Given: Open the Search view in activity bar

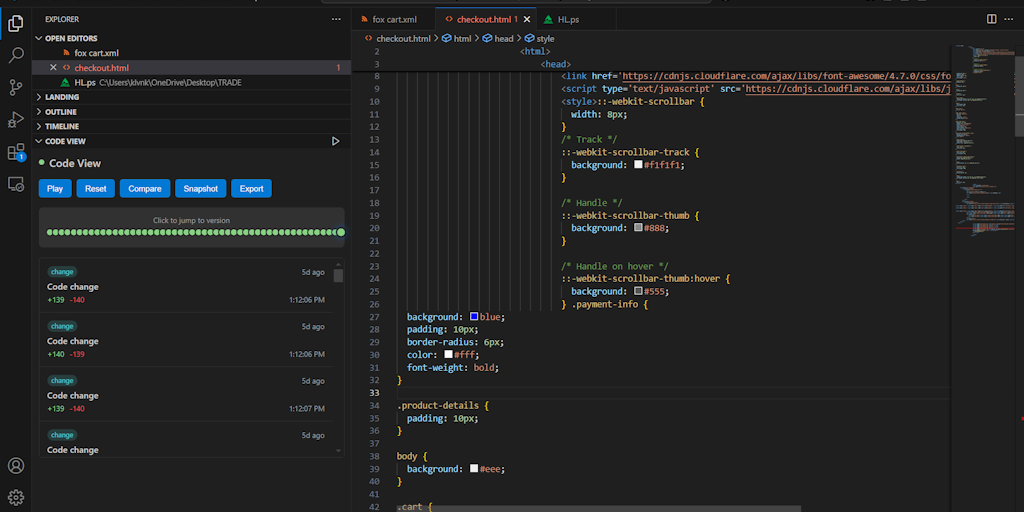Looking at the screenshot, I should tap(16, 55).
